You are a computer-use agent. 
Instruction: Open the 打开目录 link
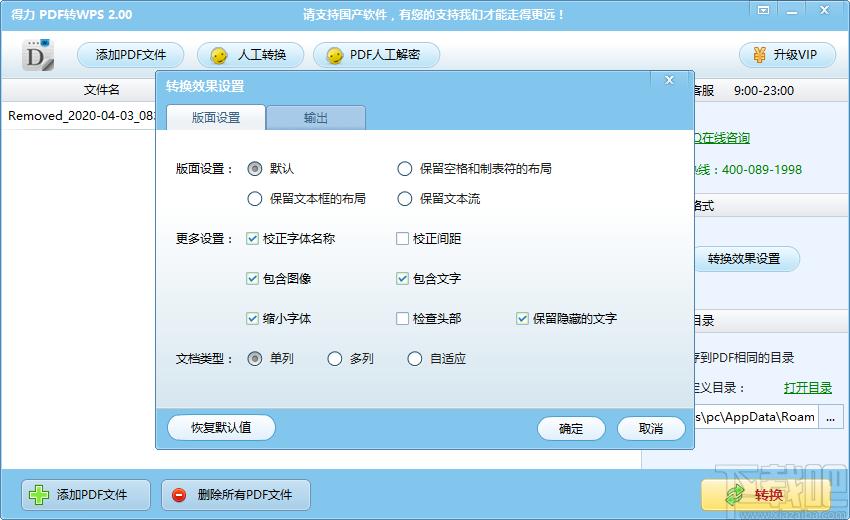click(x=808, y=388)
